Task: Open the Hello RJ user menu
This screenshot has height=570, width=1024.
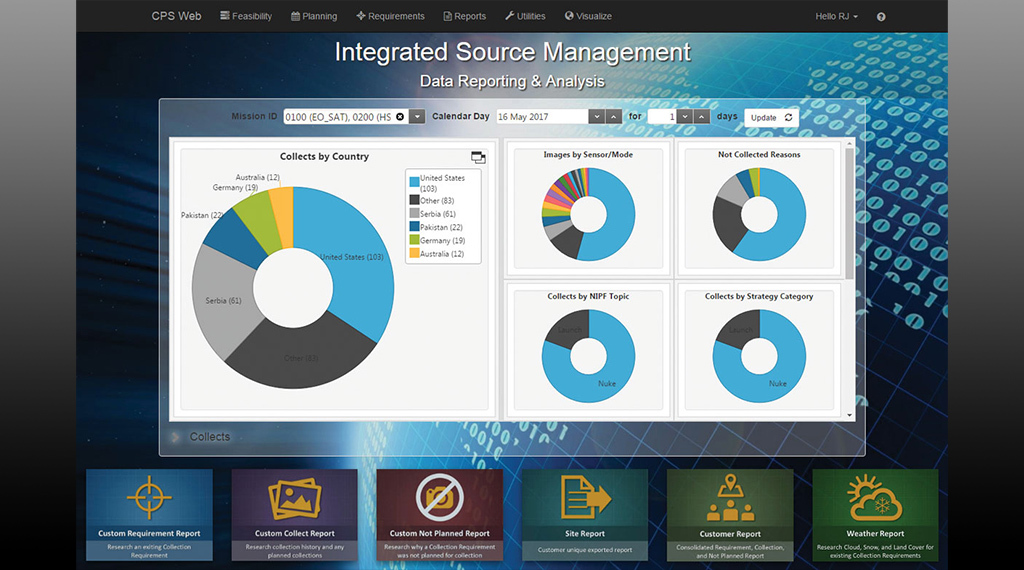Action: 836,16
